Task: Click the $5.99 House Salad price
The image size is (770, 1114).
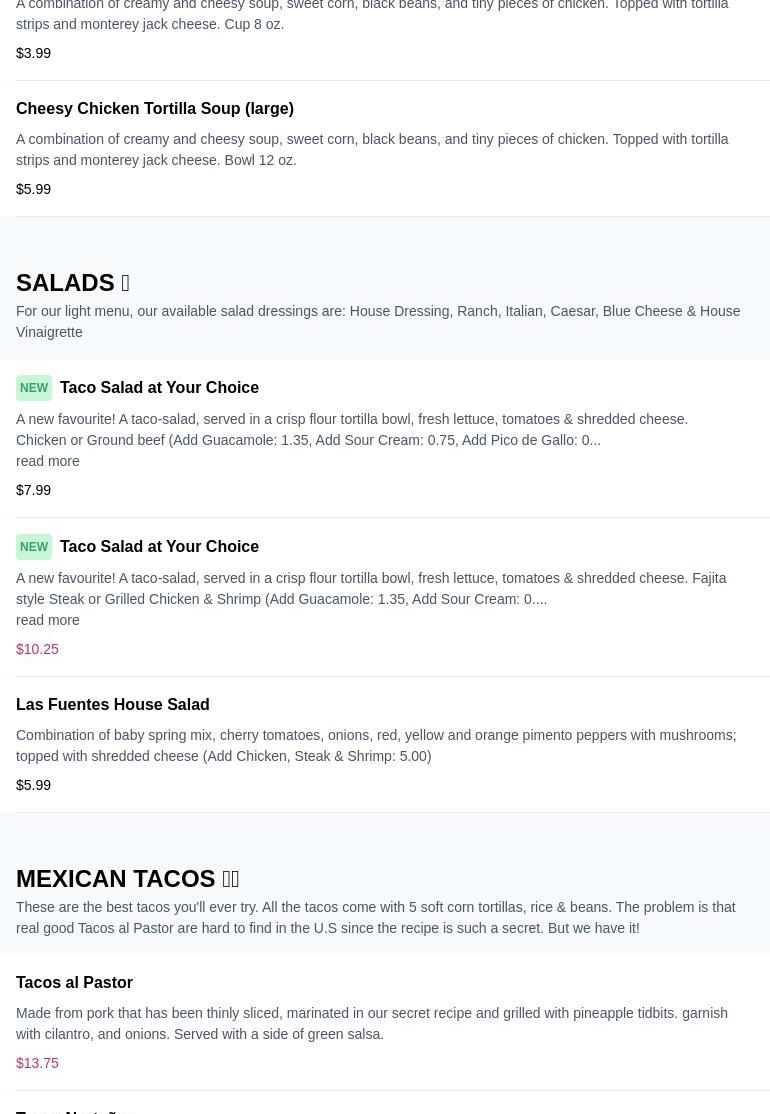Action: pyautogui.click(x=33, y=785)
